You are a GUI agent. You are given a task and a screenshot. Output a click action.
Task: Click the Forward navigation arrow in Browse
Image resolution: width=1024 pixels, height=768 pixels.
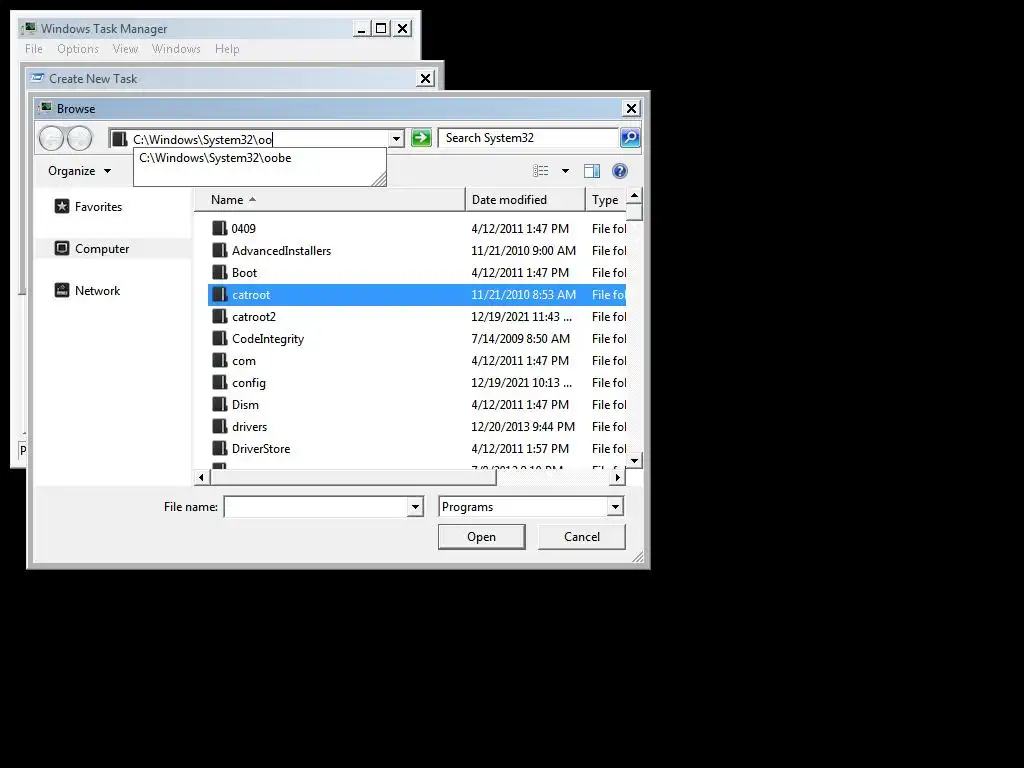pos(80,138)
